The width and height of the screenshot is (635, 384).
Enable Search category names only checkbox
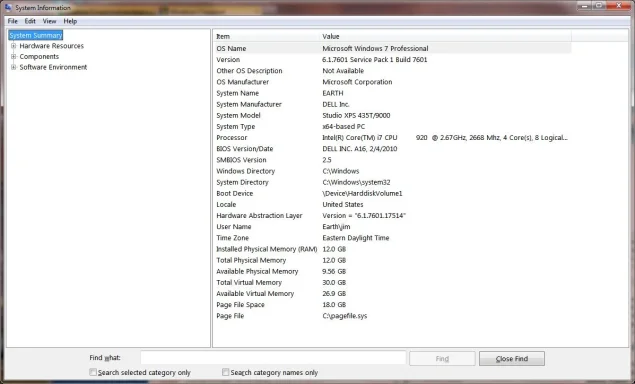(226, 372)
